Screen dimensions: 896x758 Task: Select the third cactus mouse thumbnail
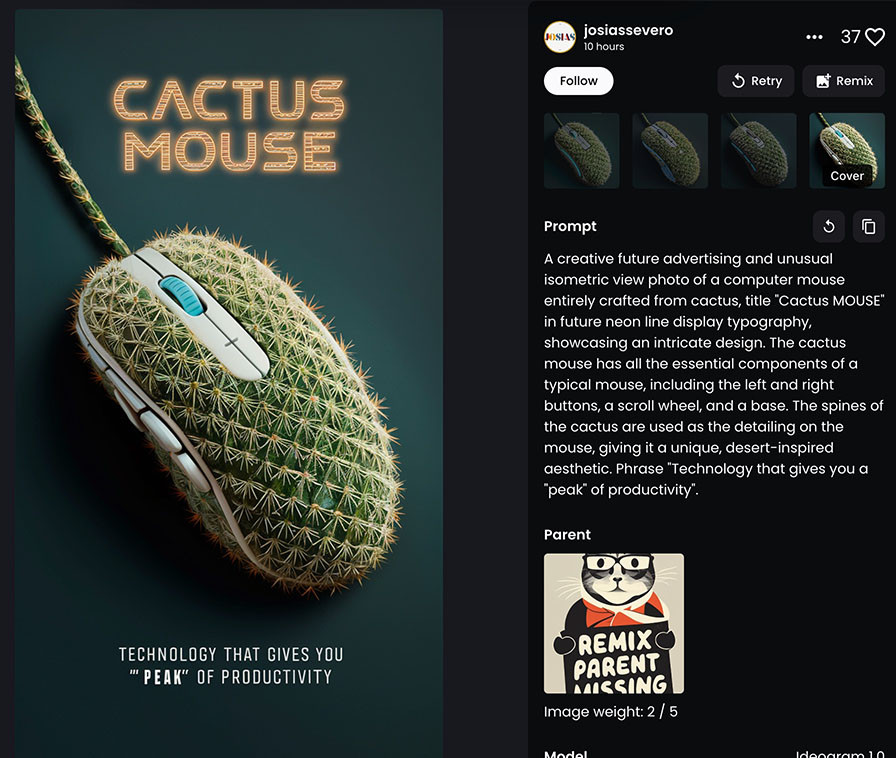coord(759,151)
